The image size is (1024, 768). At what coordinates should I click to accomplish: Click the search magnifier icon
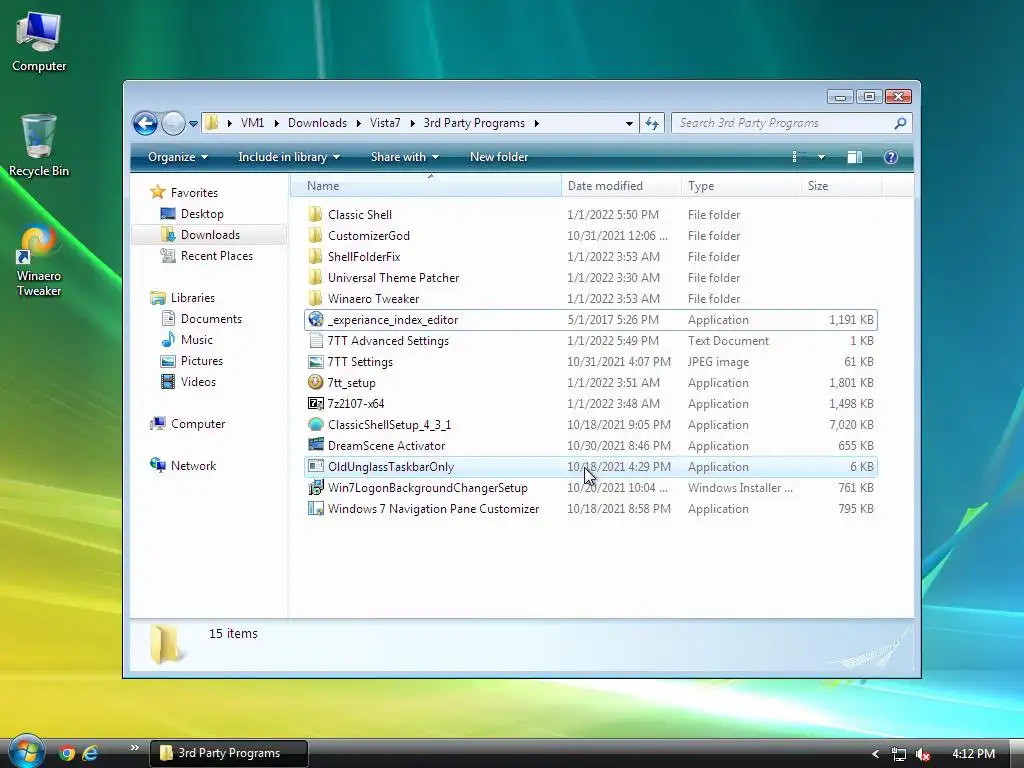pos(900,123)
